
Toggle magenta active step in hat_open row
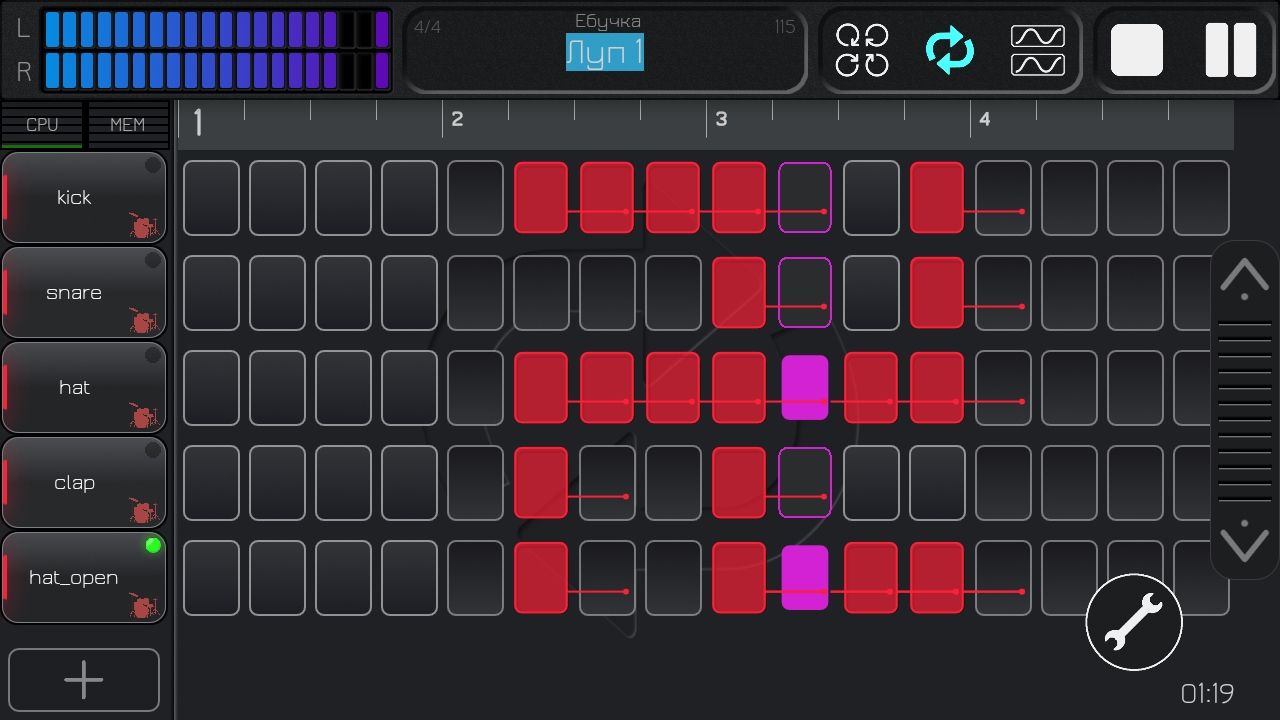805,578
